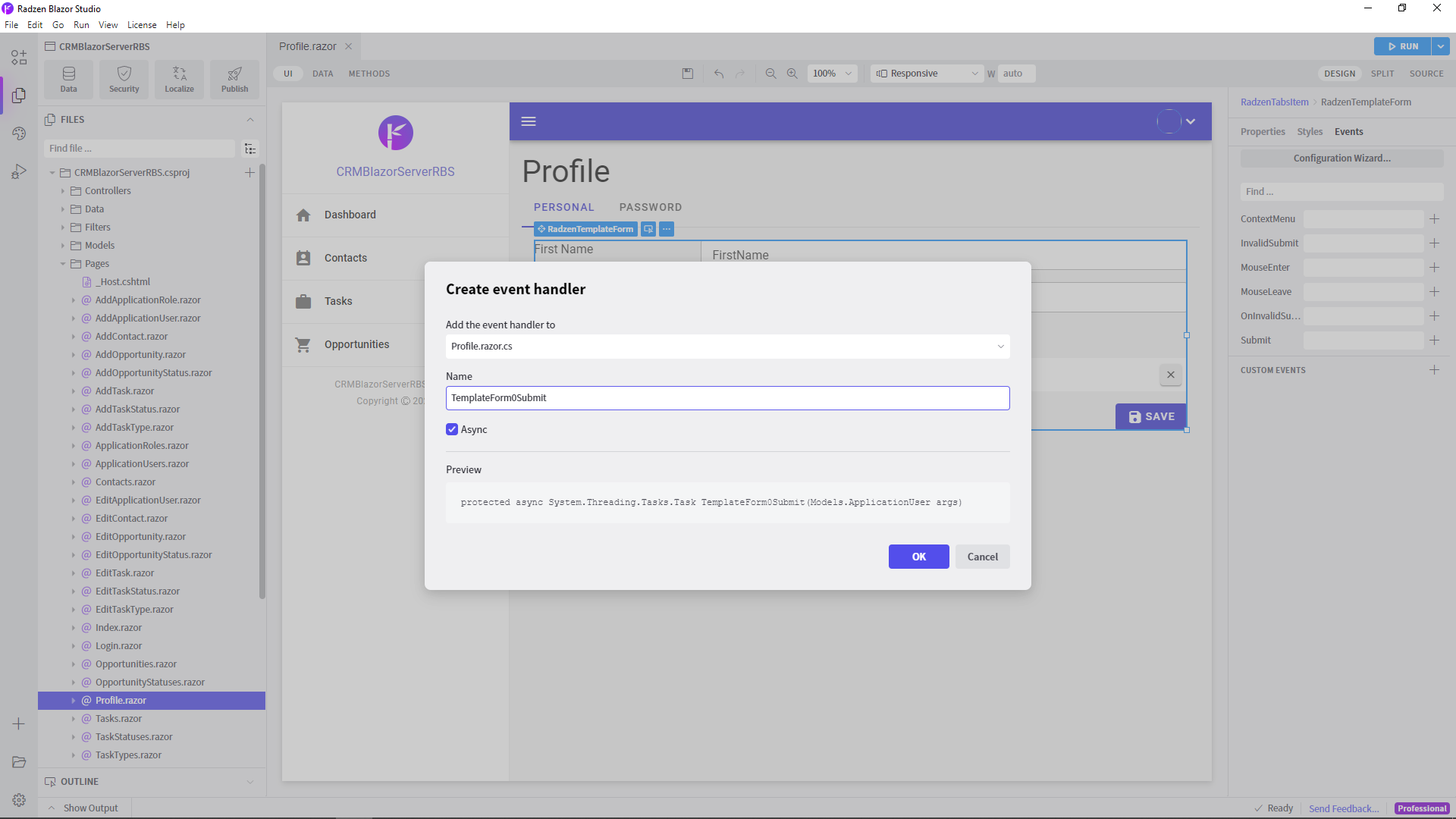The width and height of the screenshot is (1456, 819).
Task: Switch to the METHODS tab
Action: tap(369, 74)
